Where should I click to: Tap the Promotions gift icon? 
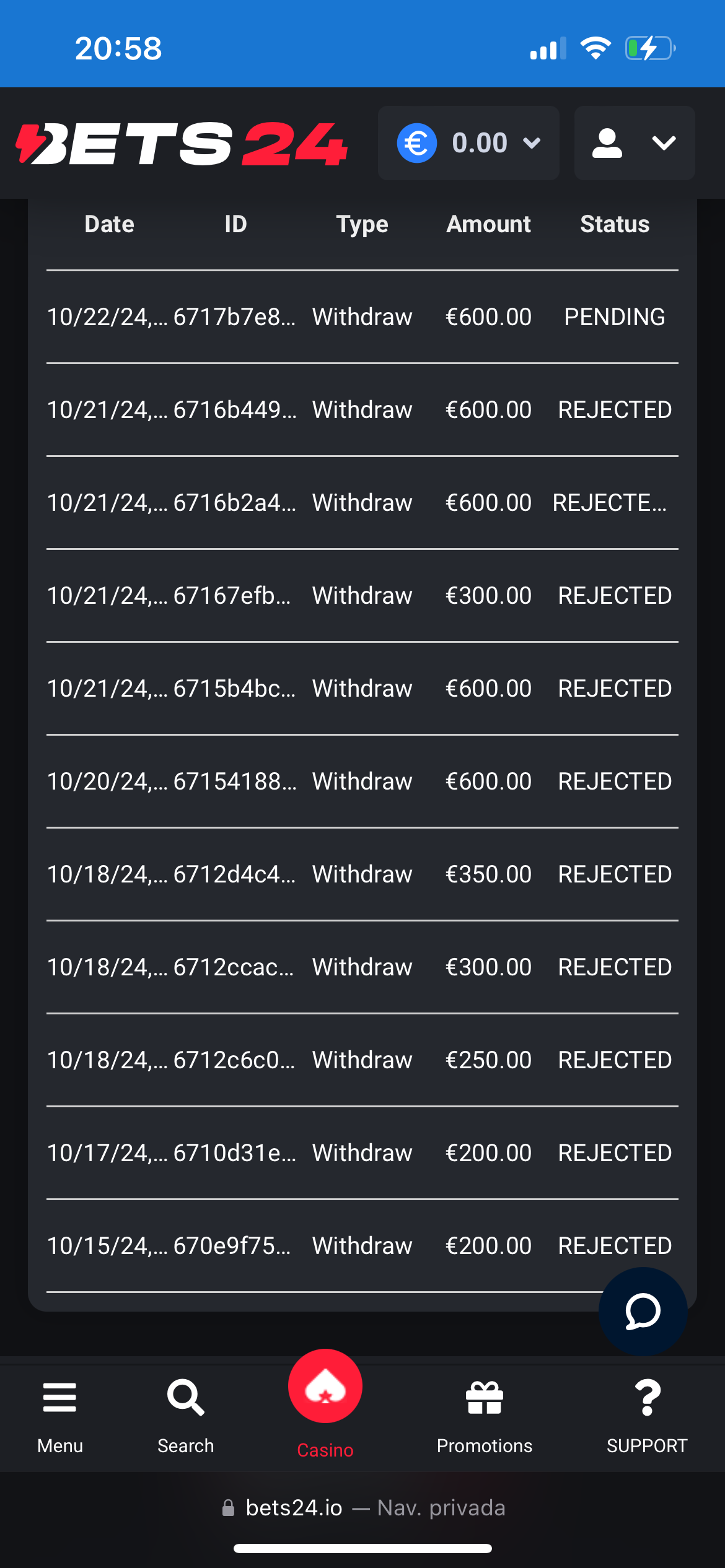(485, 1398)
